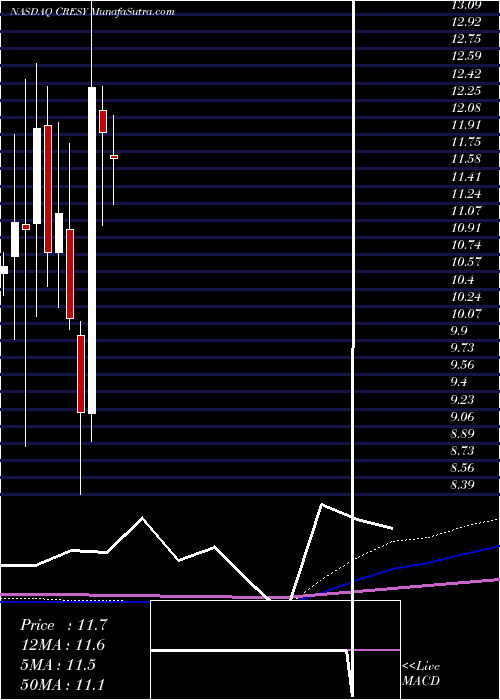
Task: Click the 12.92 price axis label
Action: 467,22
